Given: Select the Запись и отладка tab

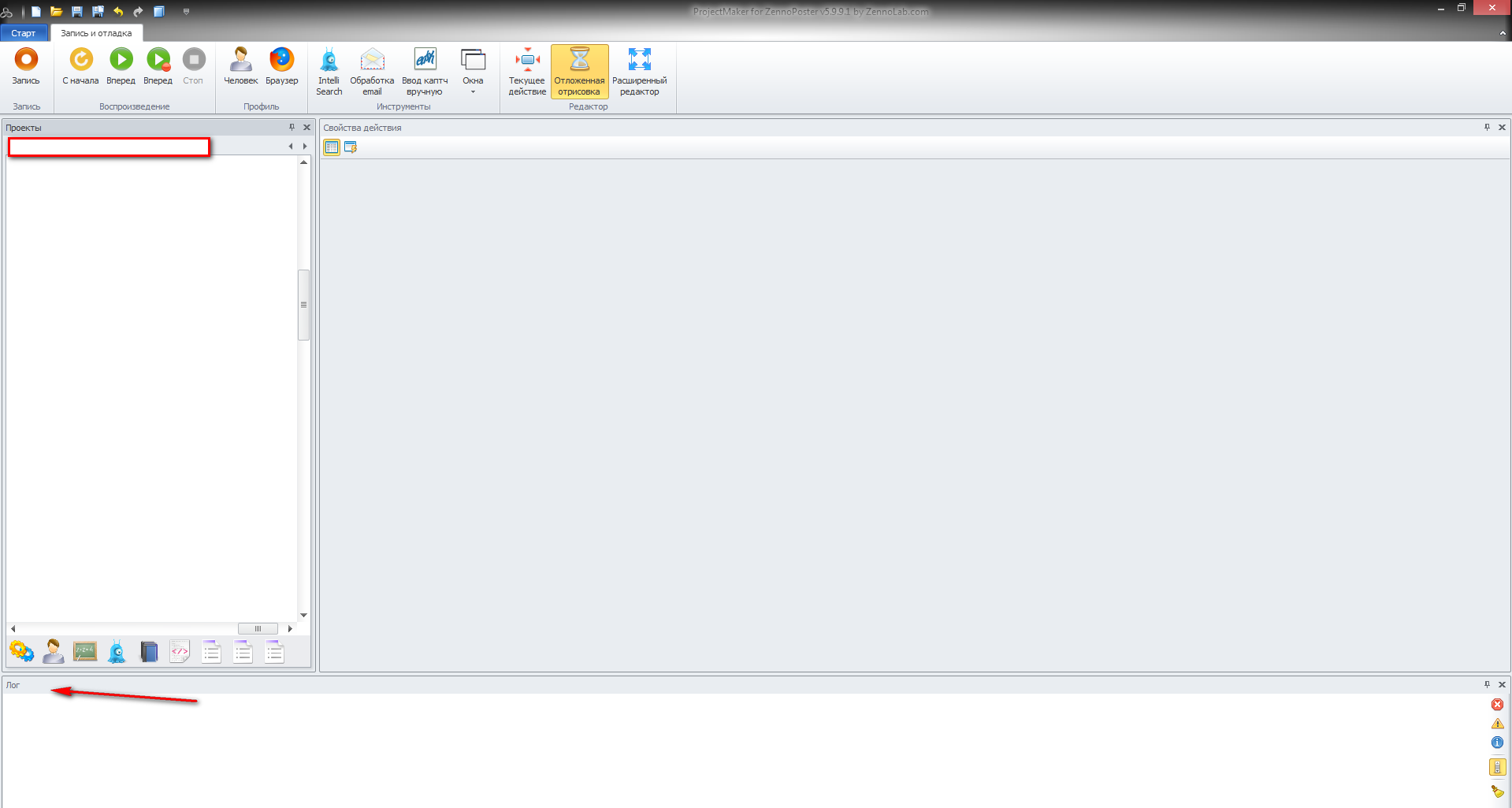Looking at the screenshot, I should click(x=96, y=33).
